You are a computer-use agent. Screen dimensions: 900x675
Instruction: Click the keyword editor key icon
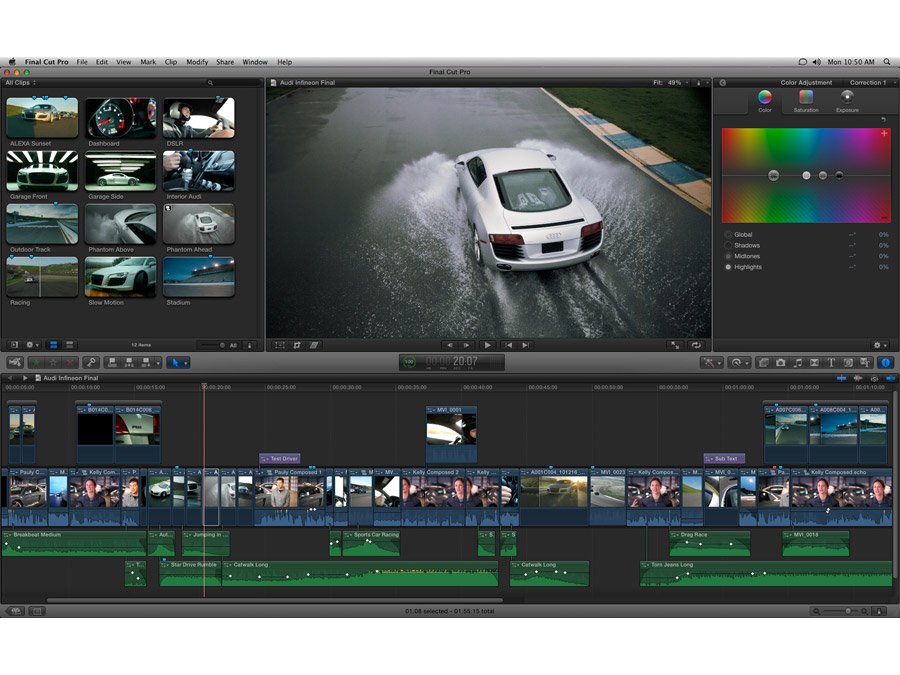coord(90,363)
